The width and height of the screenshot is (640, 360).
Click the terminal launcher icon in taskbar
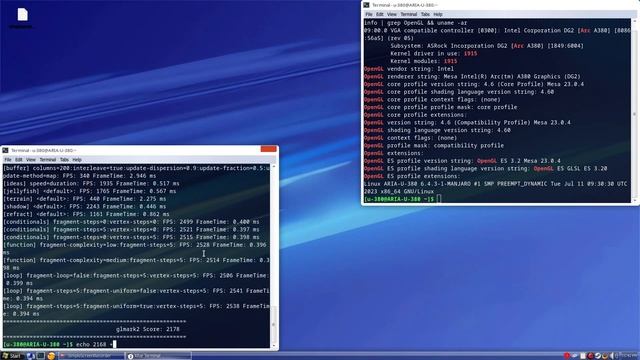point(40,356)
